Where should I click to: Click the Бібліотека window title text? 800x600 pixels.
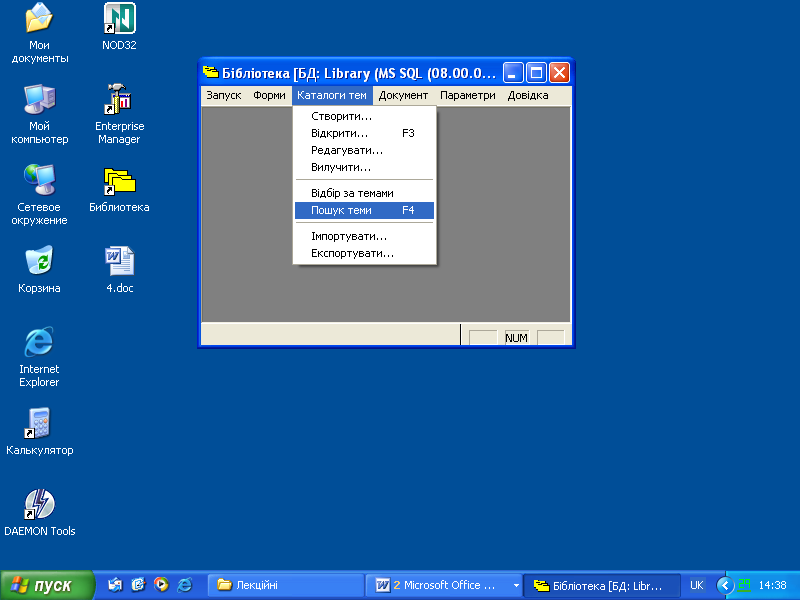359,73
